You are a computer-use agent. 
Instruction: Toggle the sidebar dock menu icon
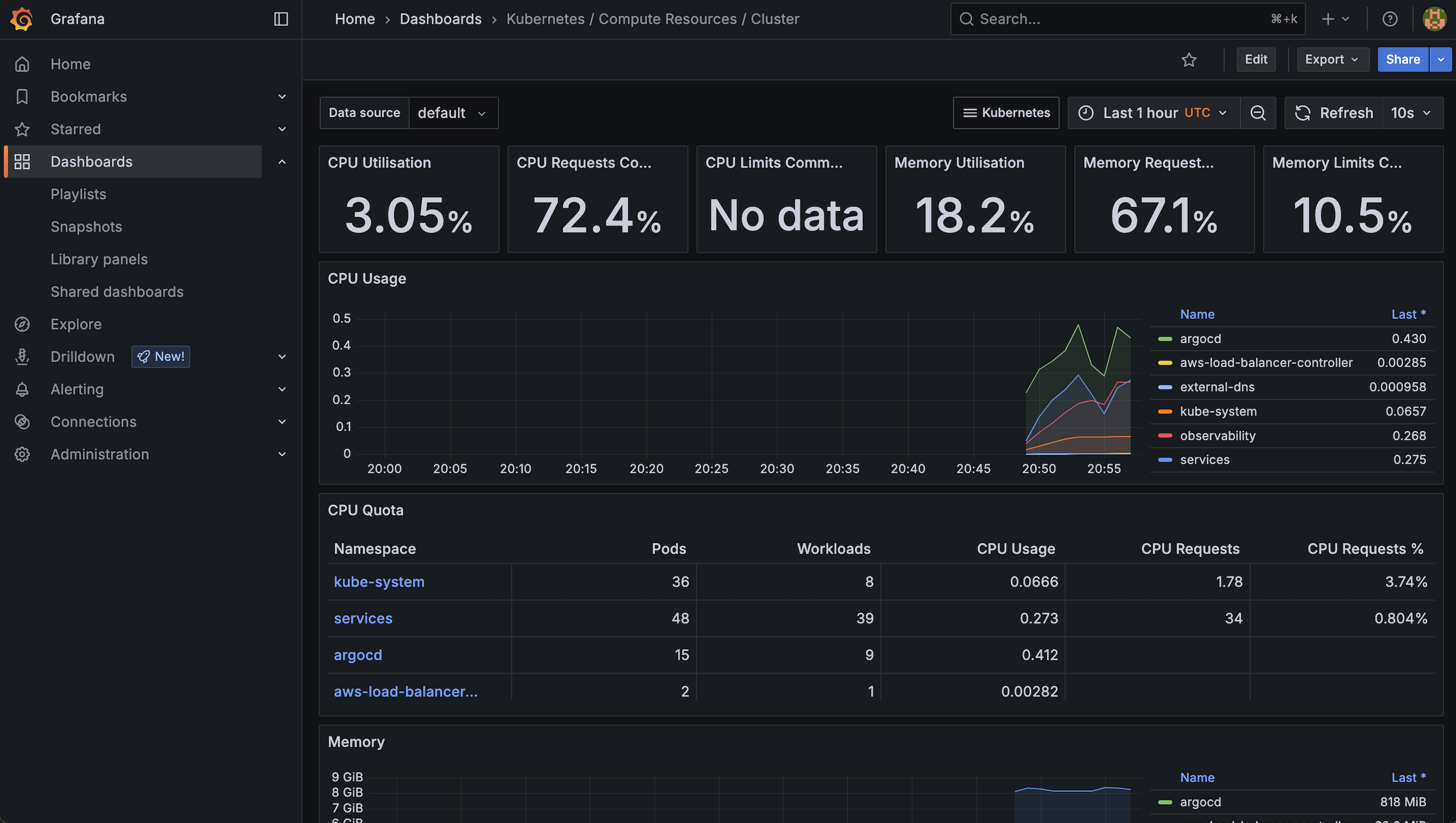[x=281, y=19]
